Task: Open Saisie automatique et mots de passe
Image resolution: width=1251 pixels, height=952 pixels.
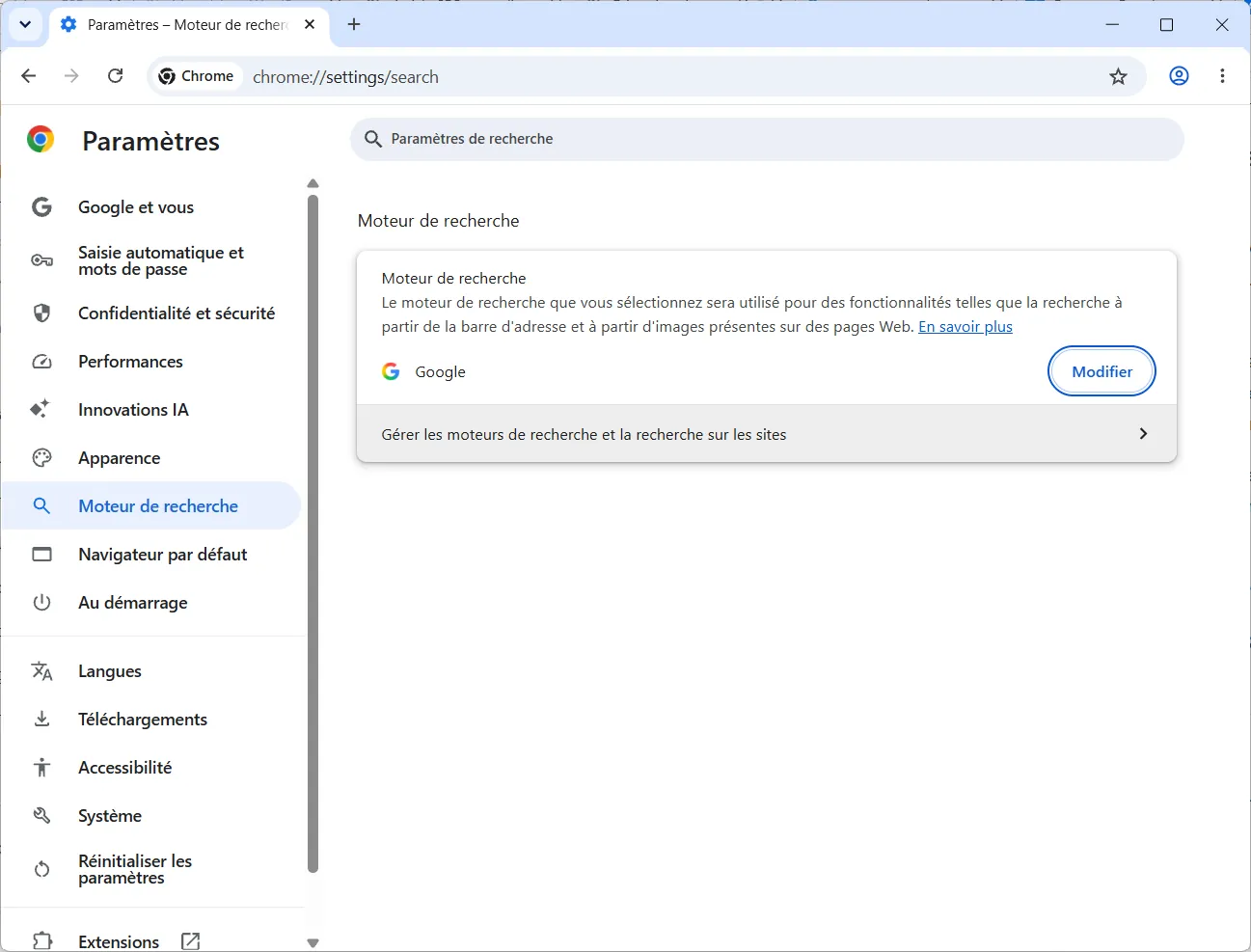Action: click(151, 260)
